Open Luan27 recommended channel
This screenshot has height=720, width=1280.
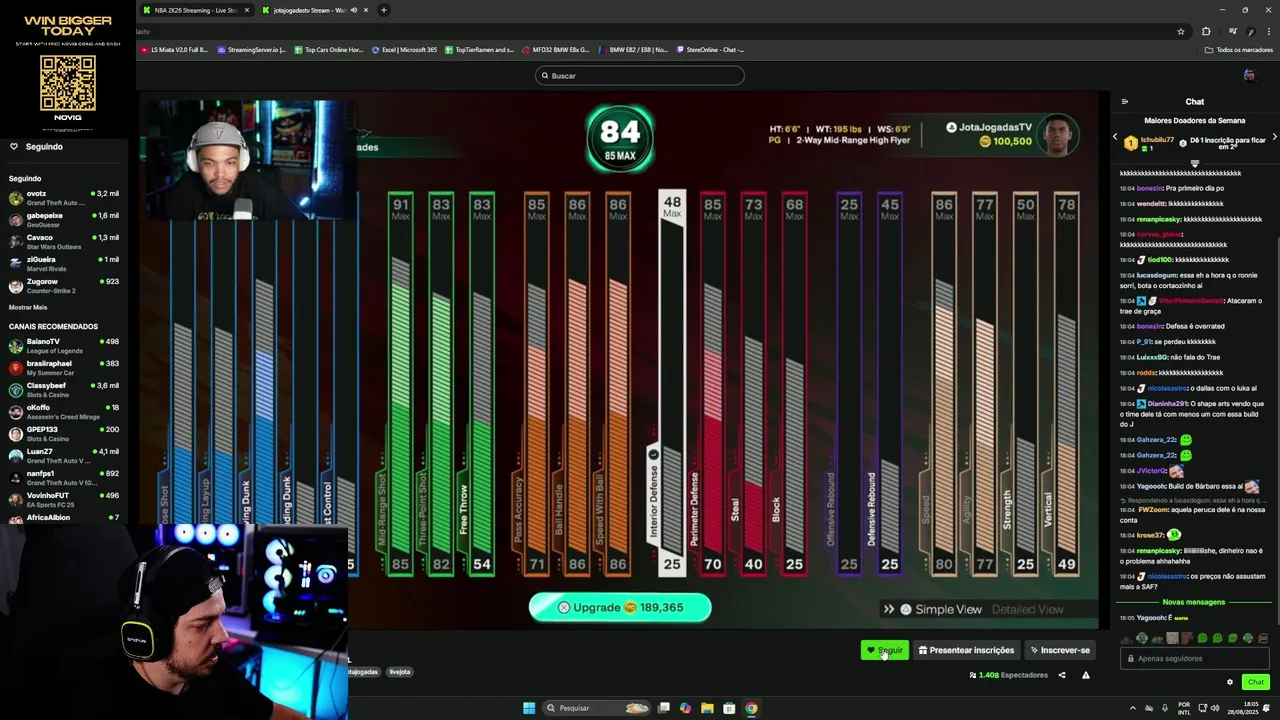[64, 455]
